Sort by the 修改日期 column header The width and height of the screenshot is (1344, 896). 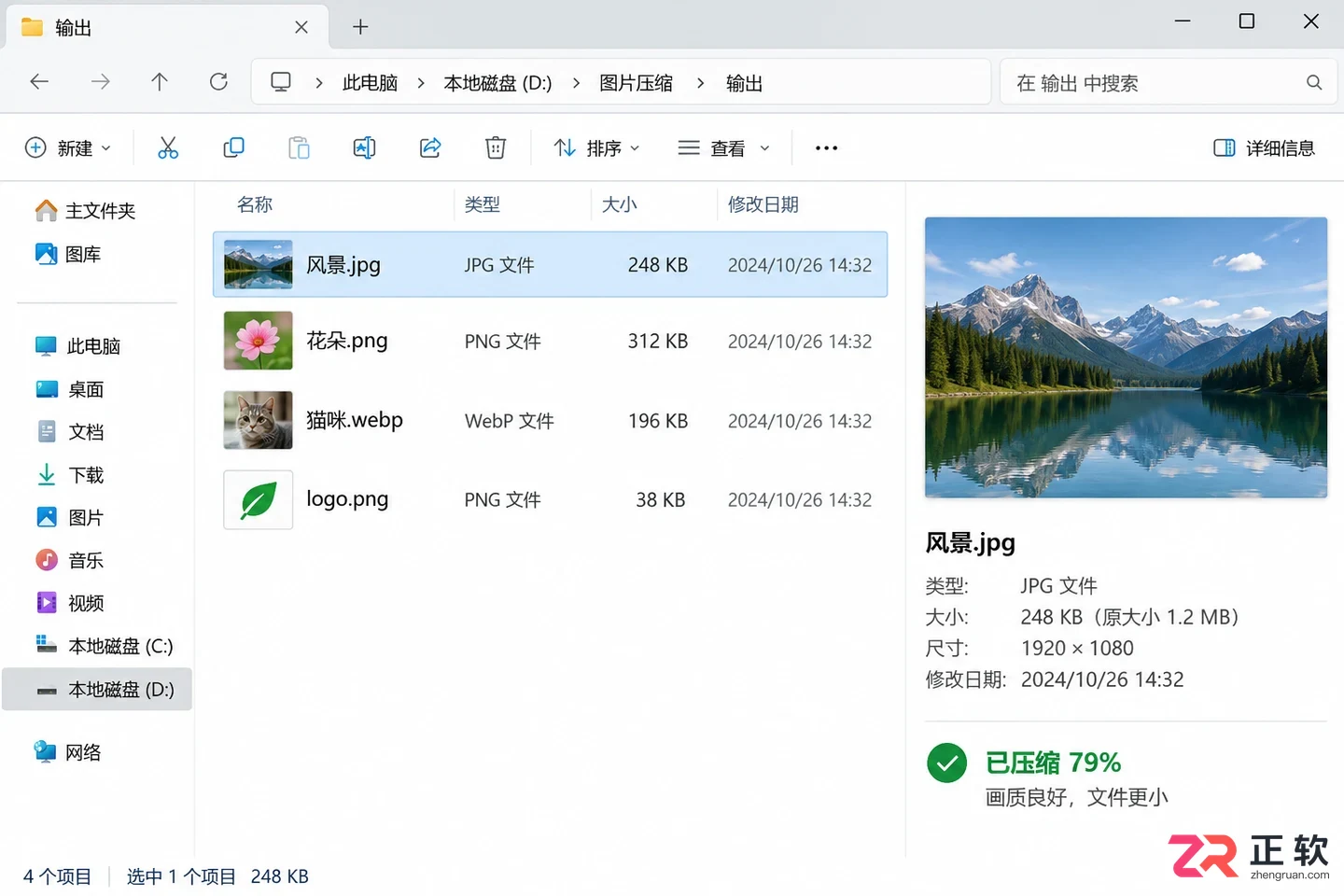click(x=763, y=204)
